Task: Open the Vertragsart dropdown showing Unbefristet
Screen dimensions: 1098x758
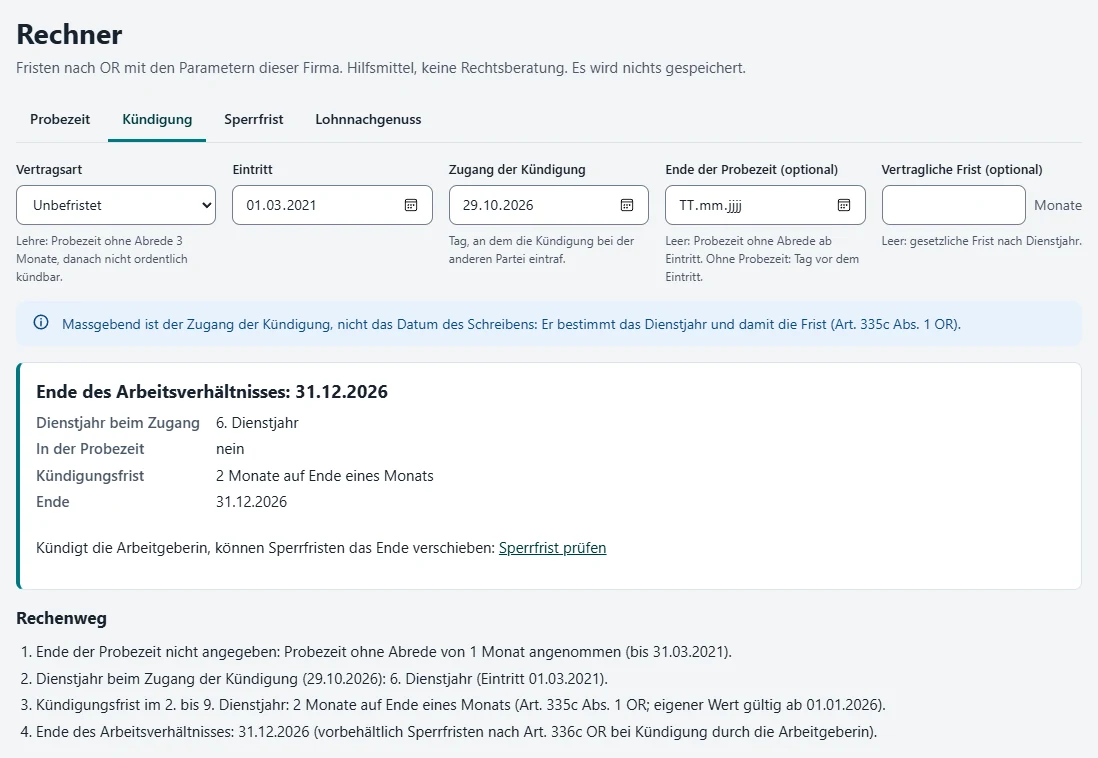Action: (x=116, y=205)
